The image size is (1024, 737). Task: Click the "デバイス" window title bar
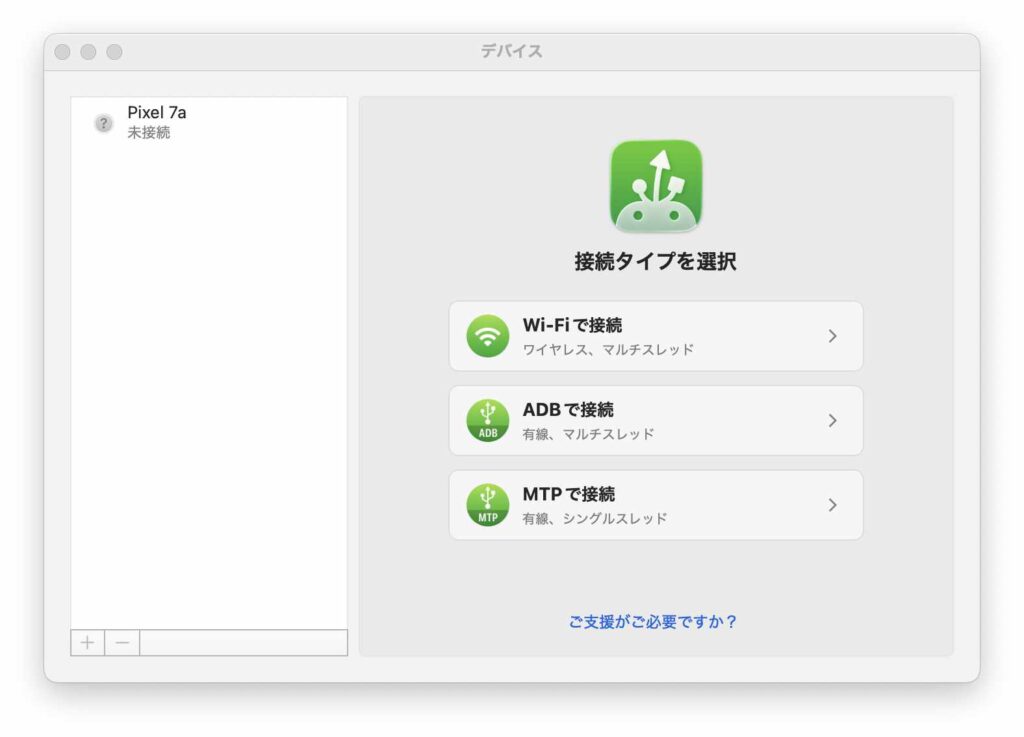tap(512, 51)
